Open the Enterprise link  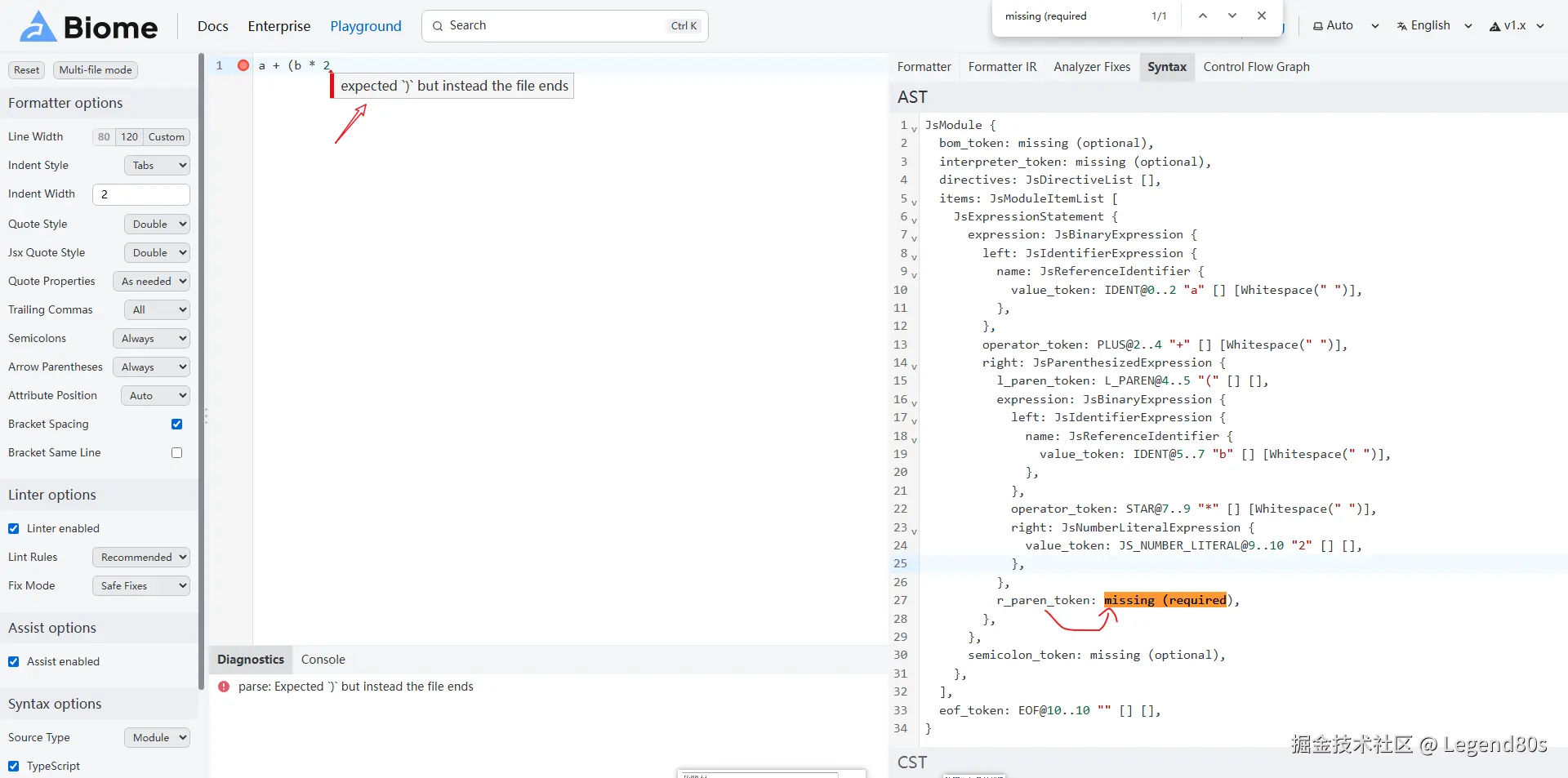pos(279,26)
